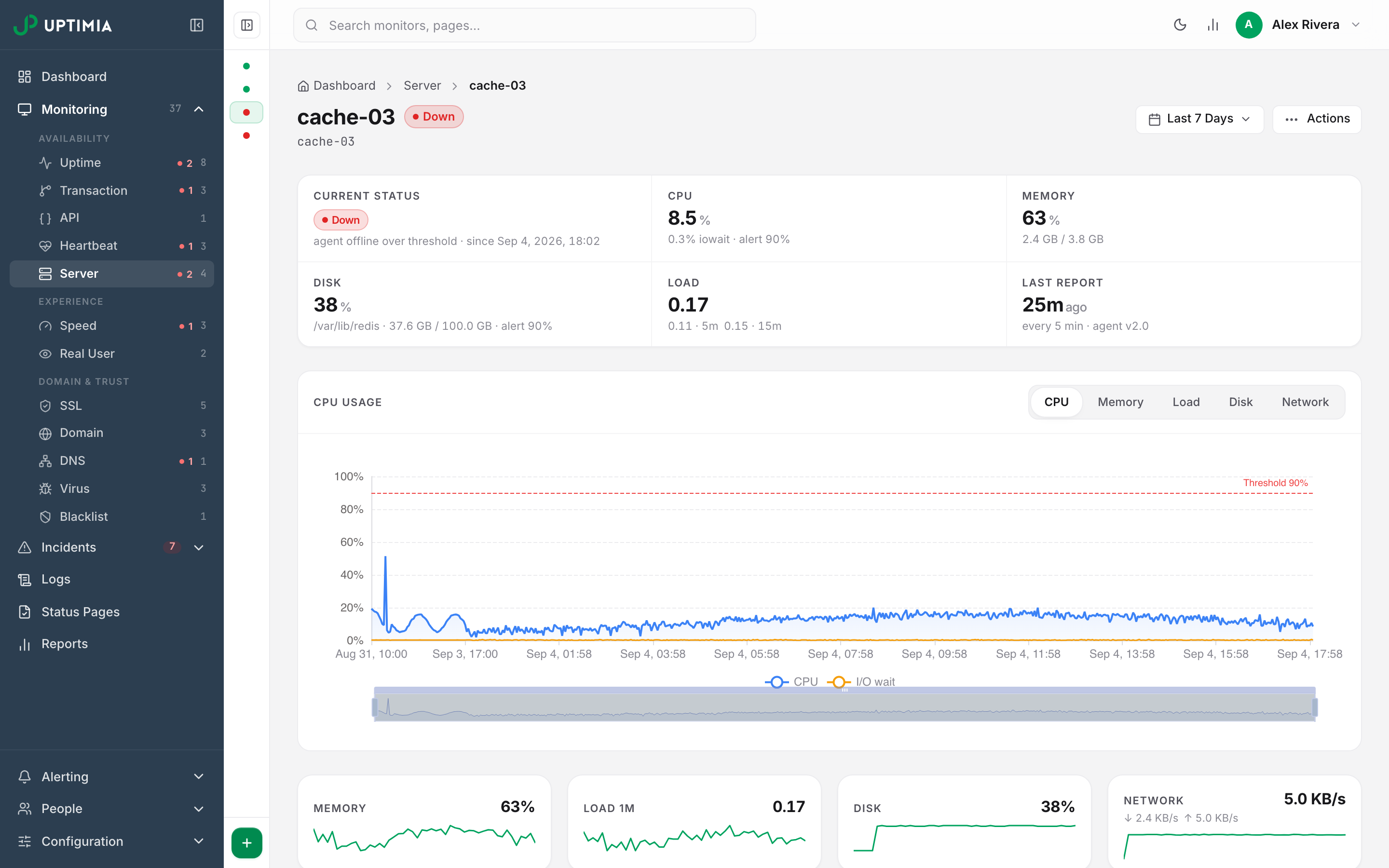This screenshot has height=868, width=1389.
Task: Open the user menu chevron next to Alex Rivera
Action: point(1356,25)
